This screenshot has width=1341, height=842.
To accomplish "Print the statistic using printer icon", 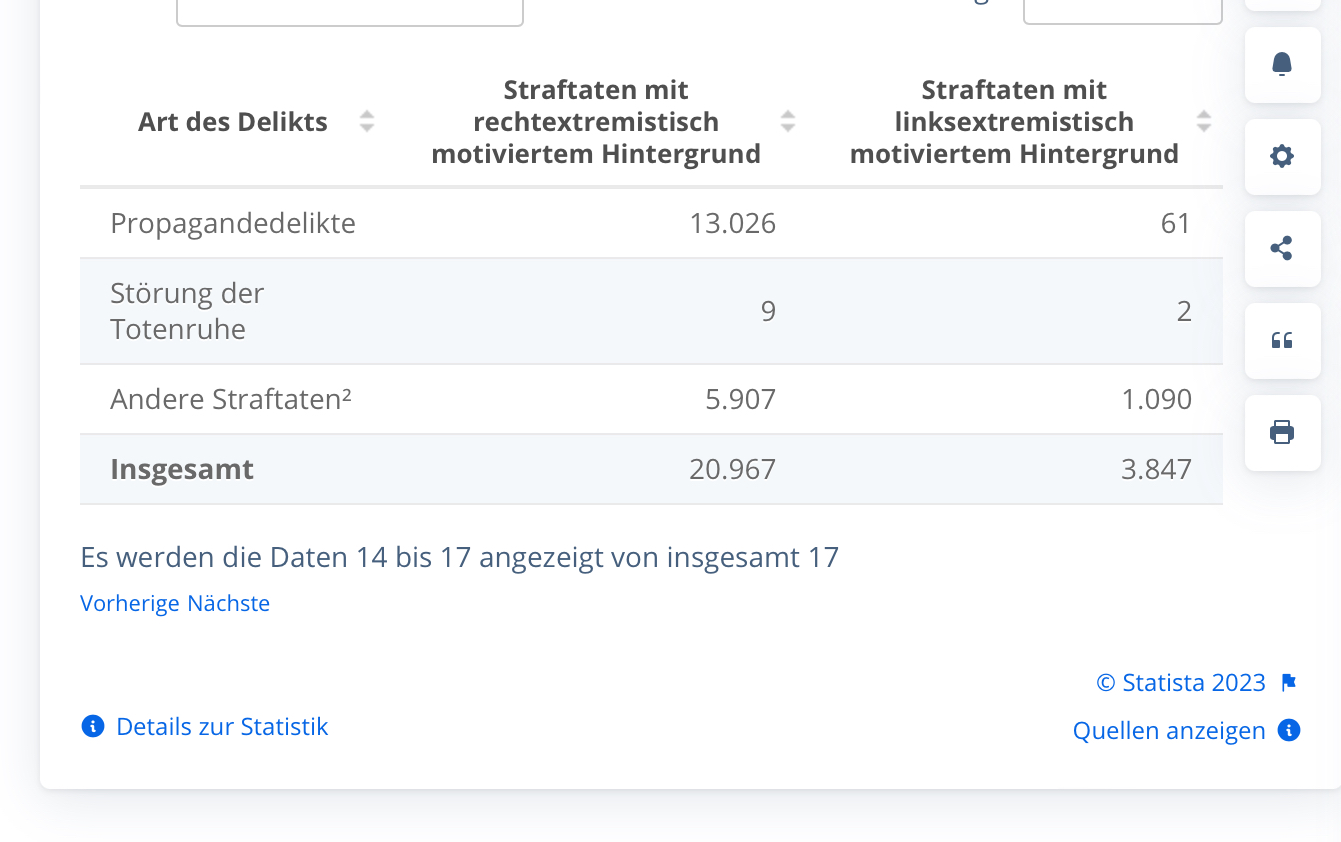I will 1282,432.
